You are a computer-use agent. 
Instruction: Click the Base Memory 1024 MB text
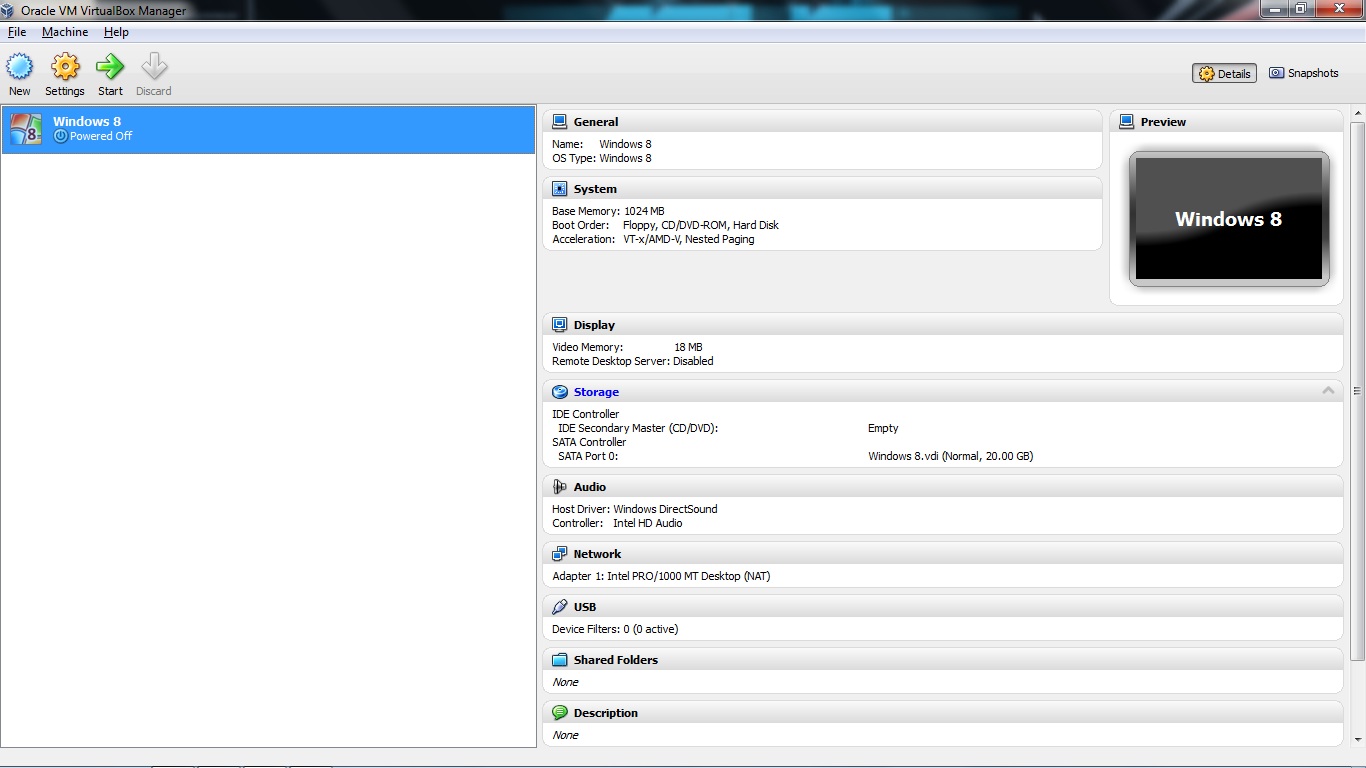pyautogui.click(x=608, y=211)
